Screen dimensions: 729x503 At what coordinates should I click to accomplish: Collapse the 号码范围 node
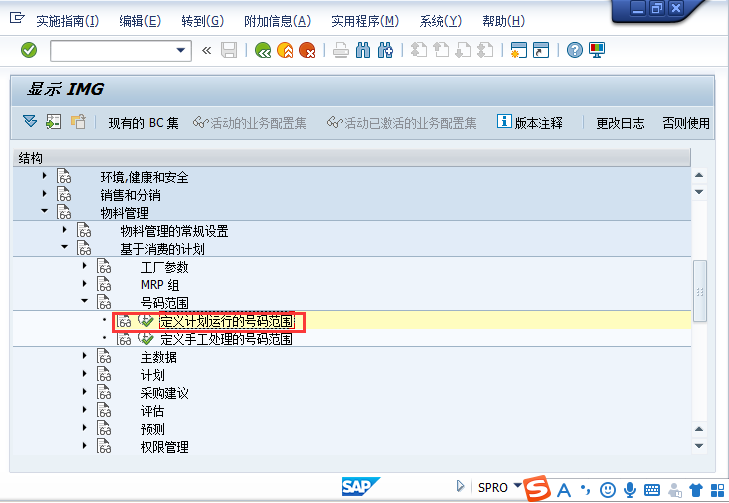click(85, 301)
